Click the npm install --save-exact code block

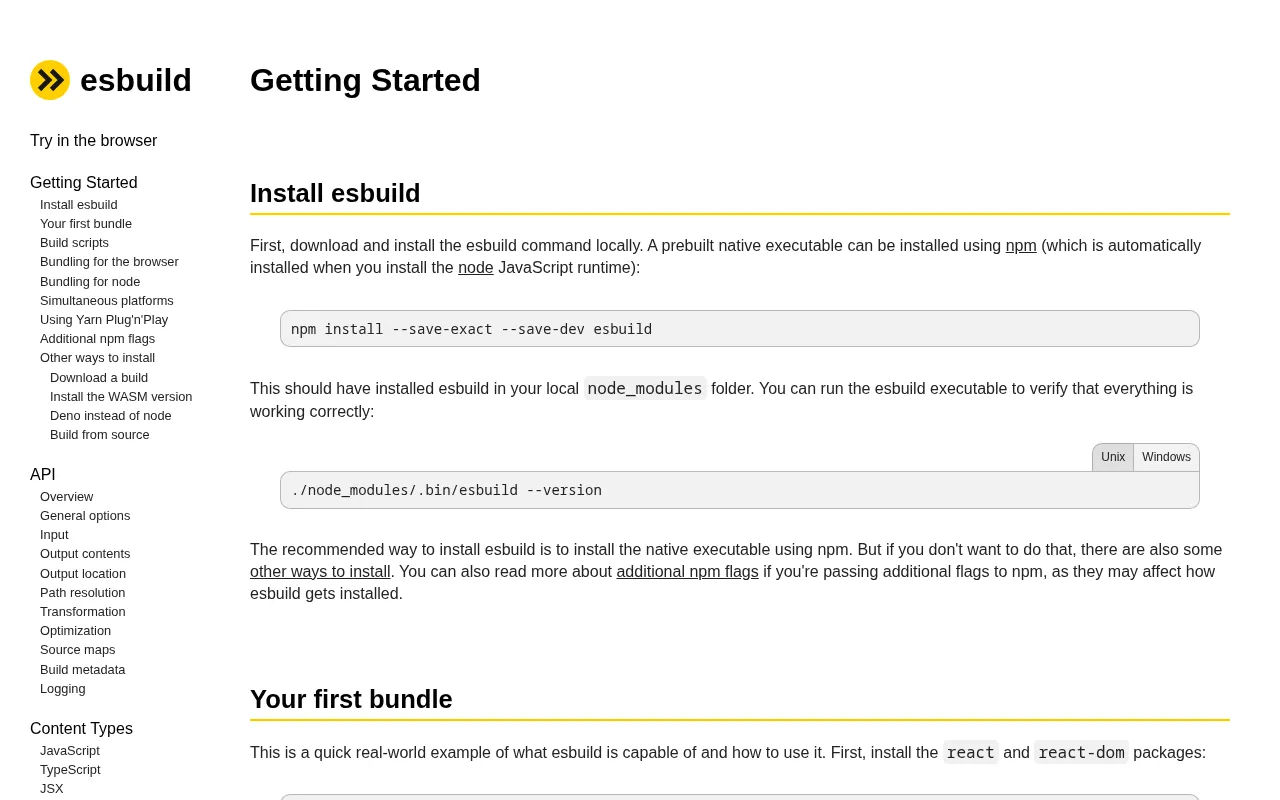point(740,329)
